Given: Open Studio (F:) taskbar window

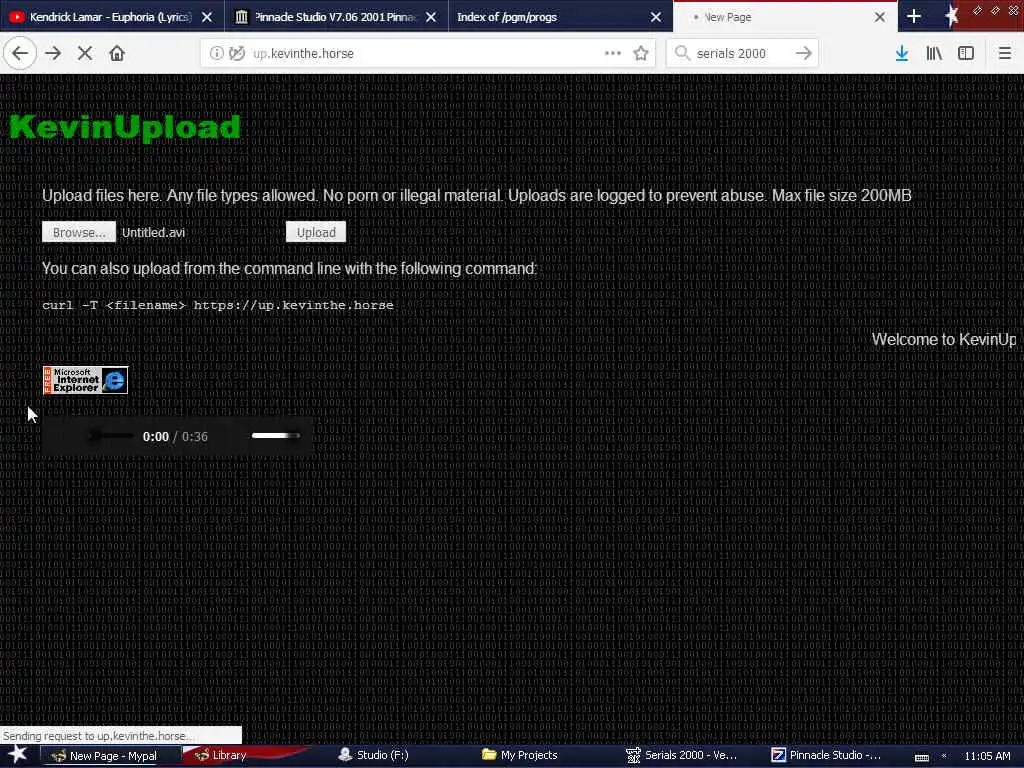Looking at the screenshot, I should coord(374,756).
